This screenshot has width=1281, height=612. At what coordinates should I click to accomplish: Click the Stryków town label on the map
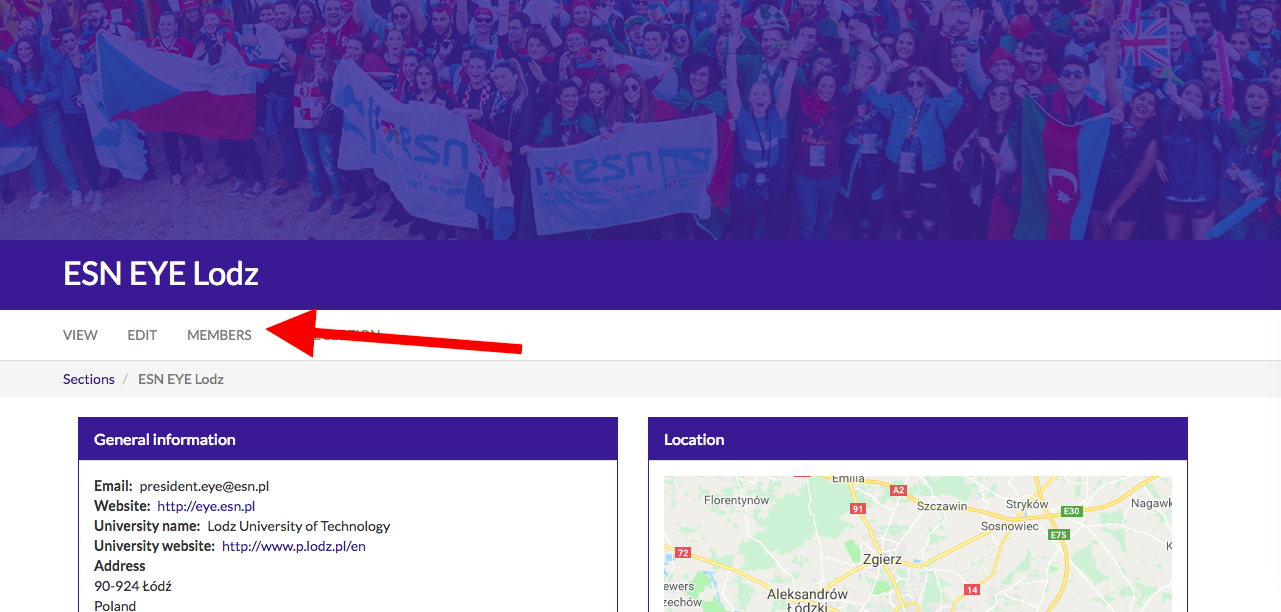tap(1027, 505)
